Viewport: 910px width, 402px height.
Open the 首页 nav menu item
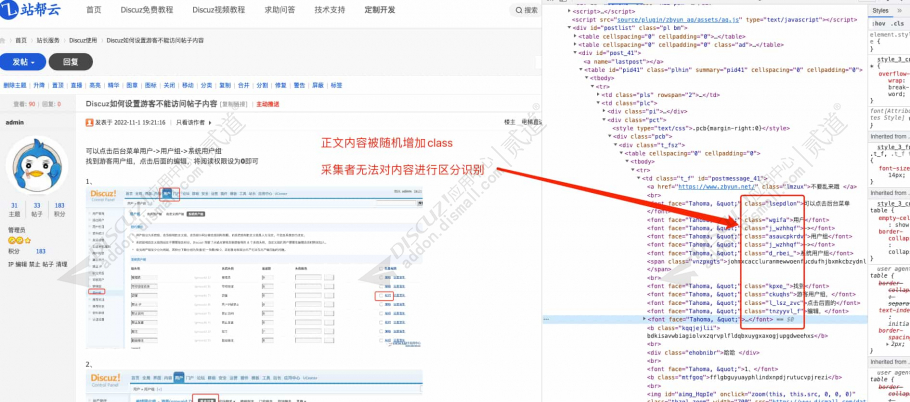click(93, 10)
